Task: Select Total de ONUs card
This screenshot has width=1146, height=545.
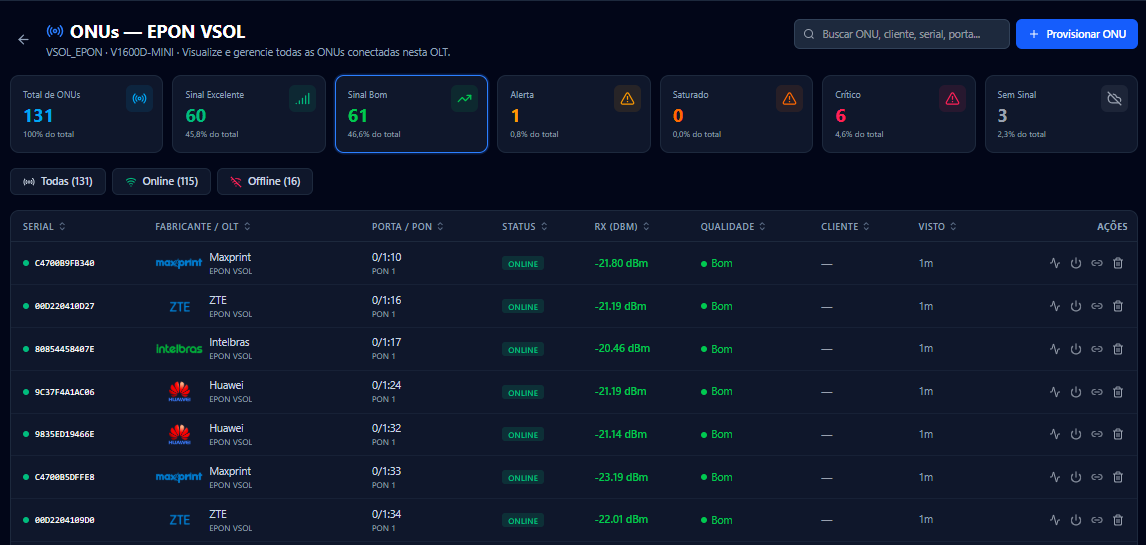Action: (86, 114)
